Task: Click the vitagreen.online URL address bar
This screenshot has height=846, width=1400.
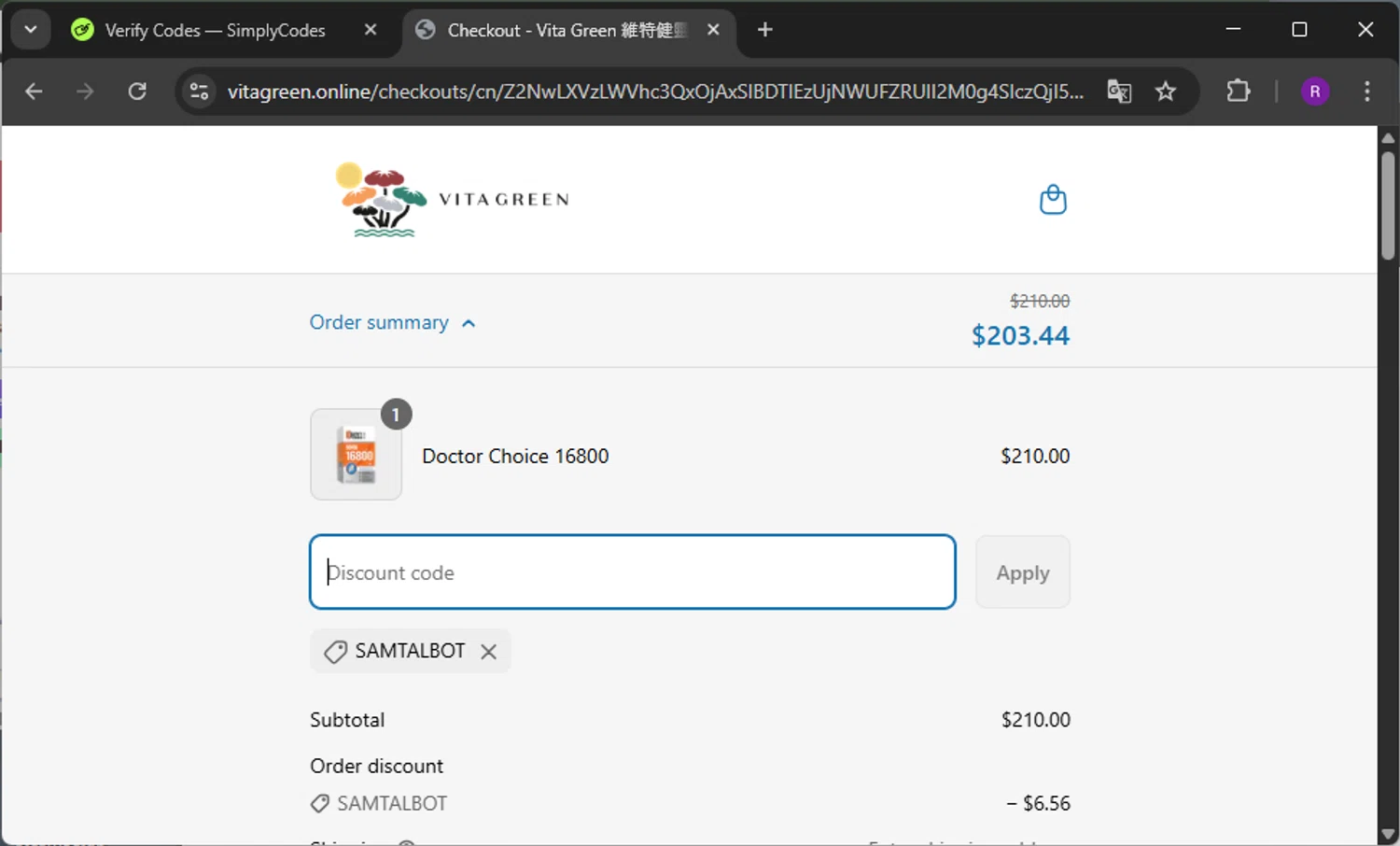Action: click(655, 92)
